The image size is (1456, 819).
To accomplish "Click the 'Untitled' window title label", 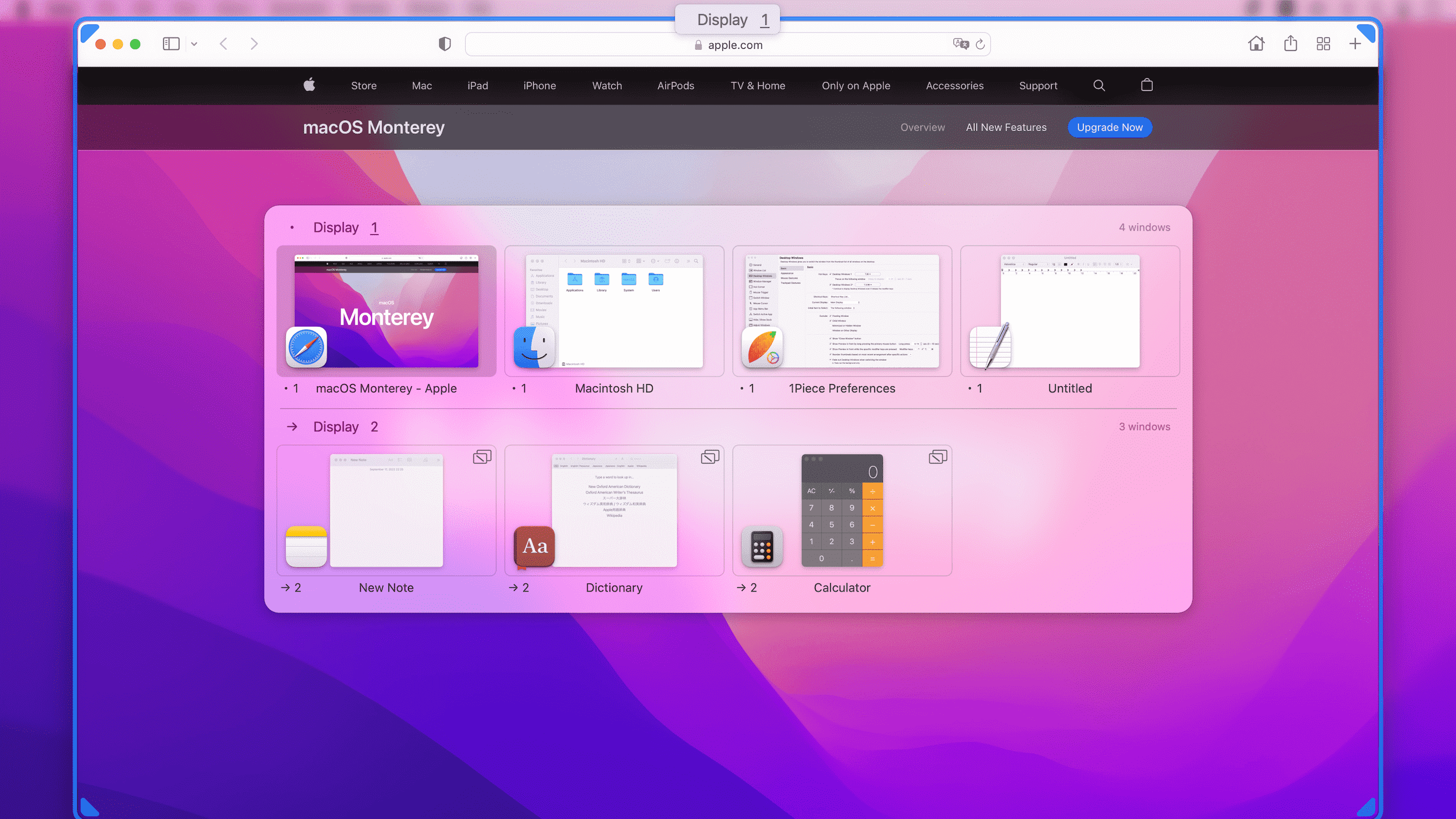I will (1070, 388).
